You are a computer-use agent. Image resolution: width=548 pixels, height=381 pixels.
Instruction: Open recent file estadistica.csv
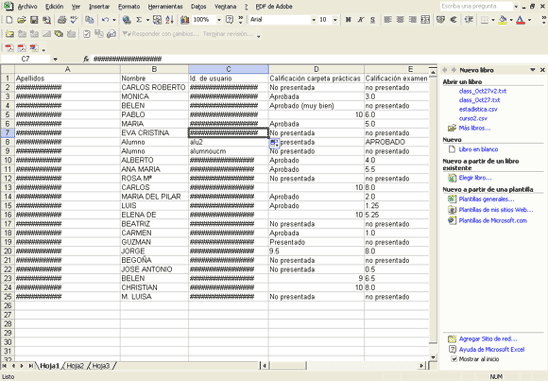tap(478, 109)
